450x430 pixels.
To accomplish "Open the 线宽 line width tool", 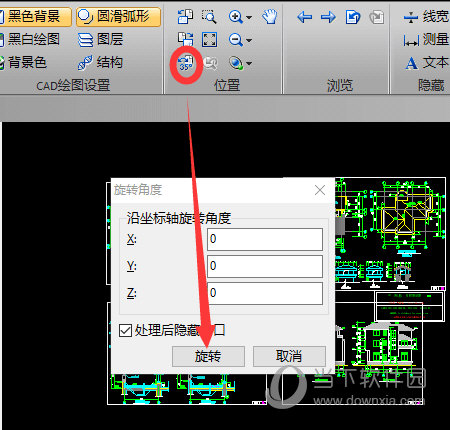I will click(x=426, y=16).
